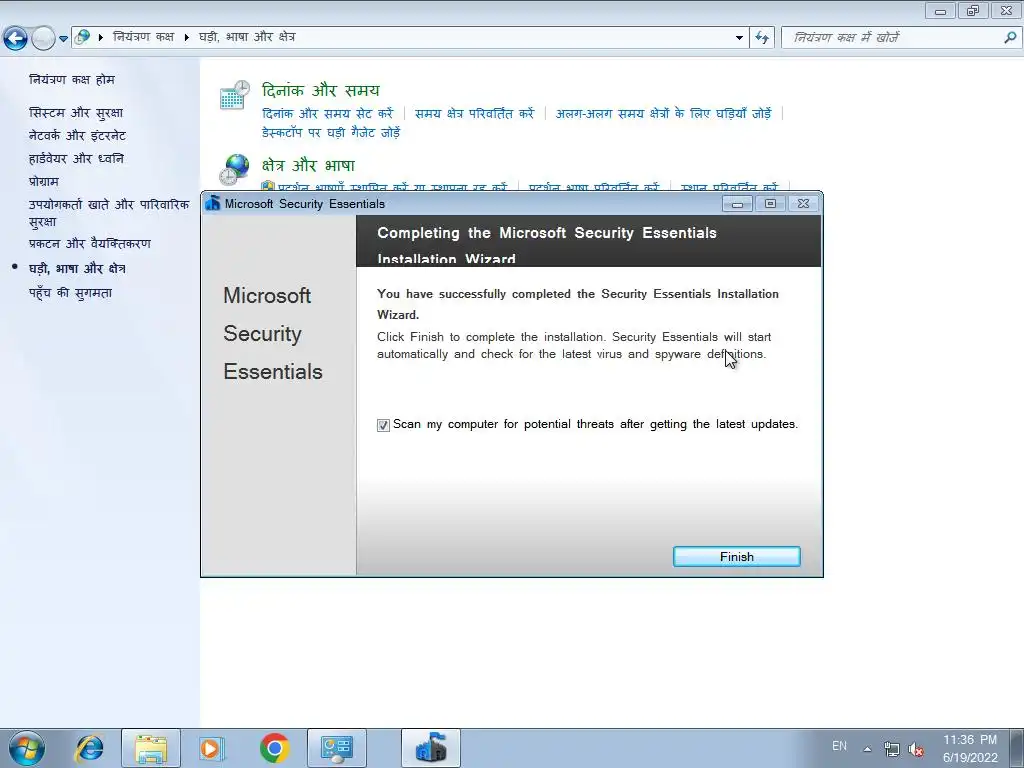Launch Google Chrome from taskbar
1024x768 pixels.
pyautogui.click(x=274, y=748)
